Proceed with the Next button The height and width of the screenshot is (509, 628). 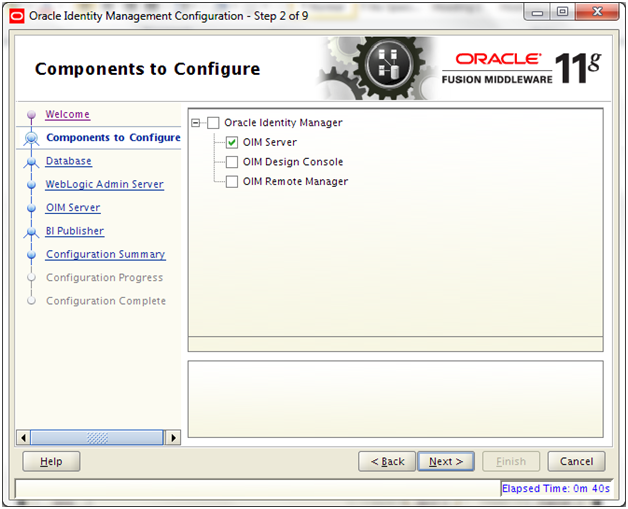[x=446, y=462]
